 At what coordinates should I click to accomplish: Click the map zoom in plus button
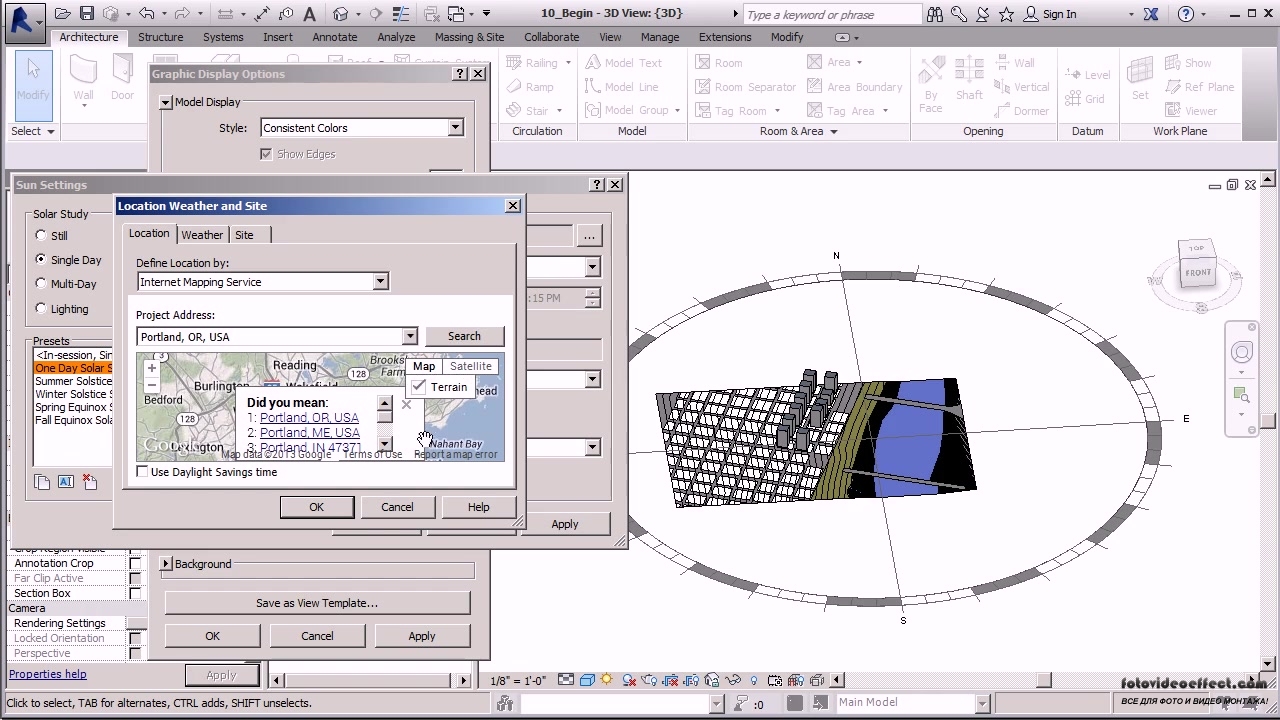pyautogui.click(x=152, y=368)
